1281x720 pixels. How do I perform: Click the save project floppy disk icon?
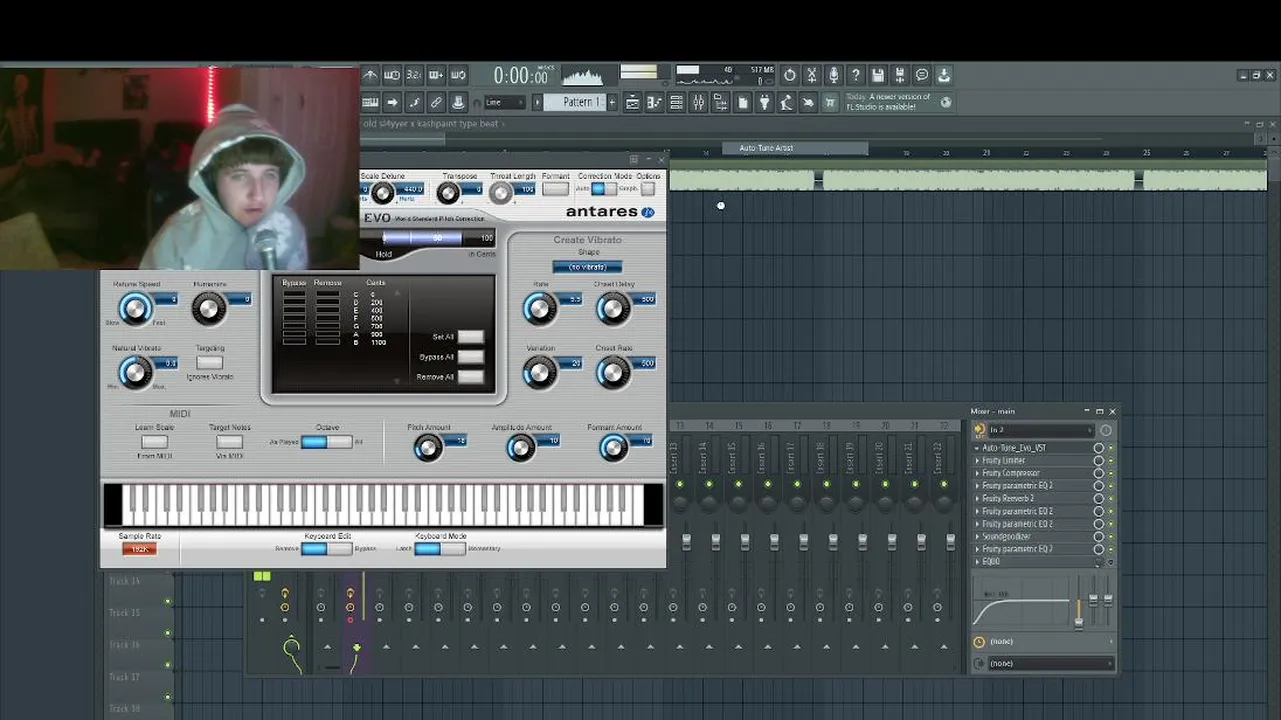coord(877,75)
